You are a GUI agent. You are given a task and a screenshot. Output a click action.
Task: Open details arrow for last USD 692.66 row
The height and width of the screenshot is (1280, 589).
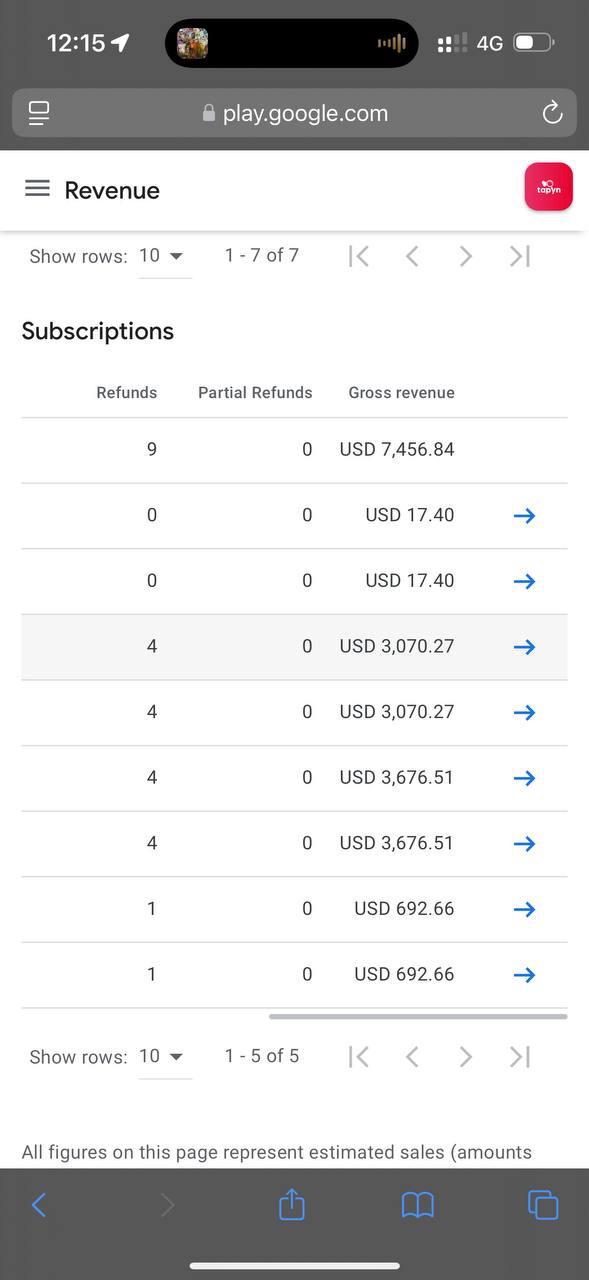[524, 975]
